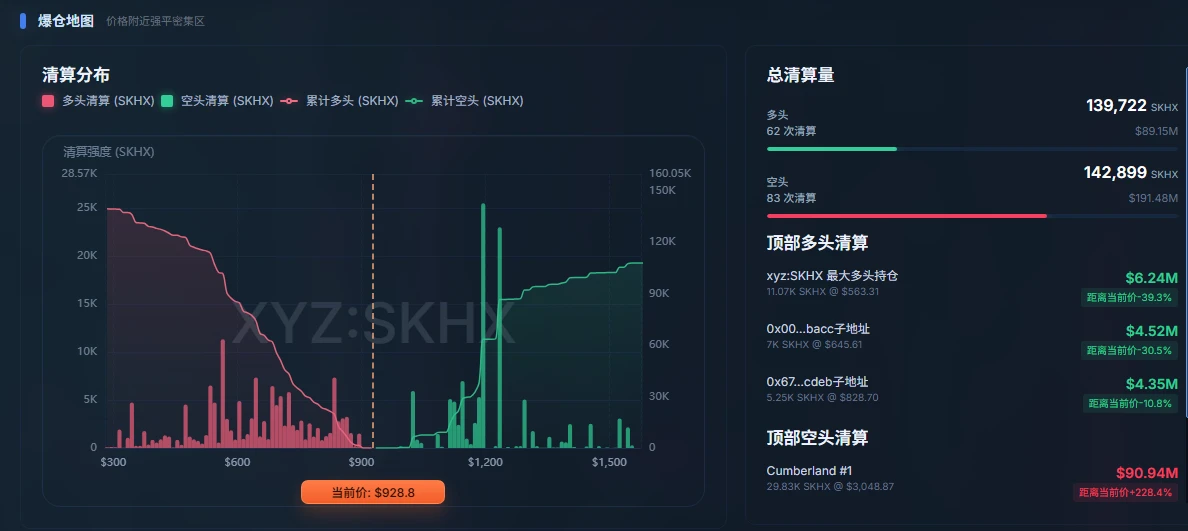Click the 距离当前价-39.3% badge

point(1130,298)
